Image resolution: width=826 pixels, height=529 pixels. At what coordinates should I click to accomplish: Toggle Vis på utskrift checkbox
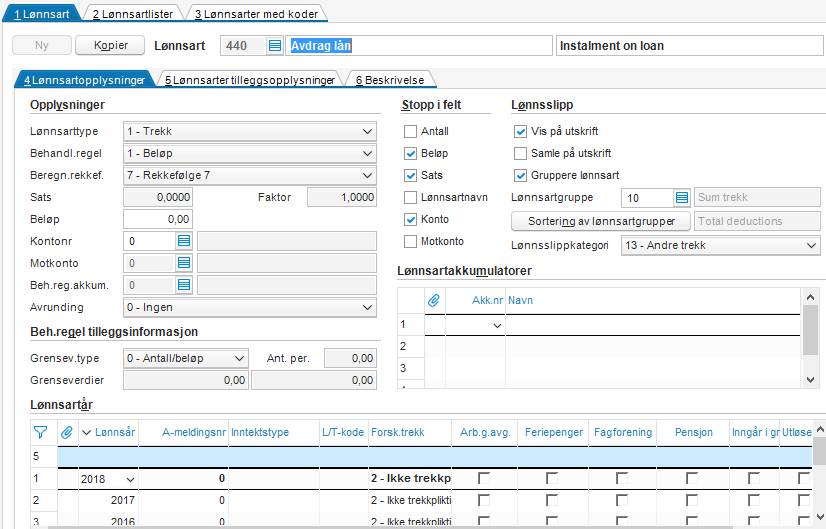pyautogui.click(x=520, y=131)
